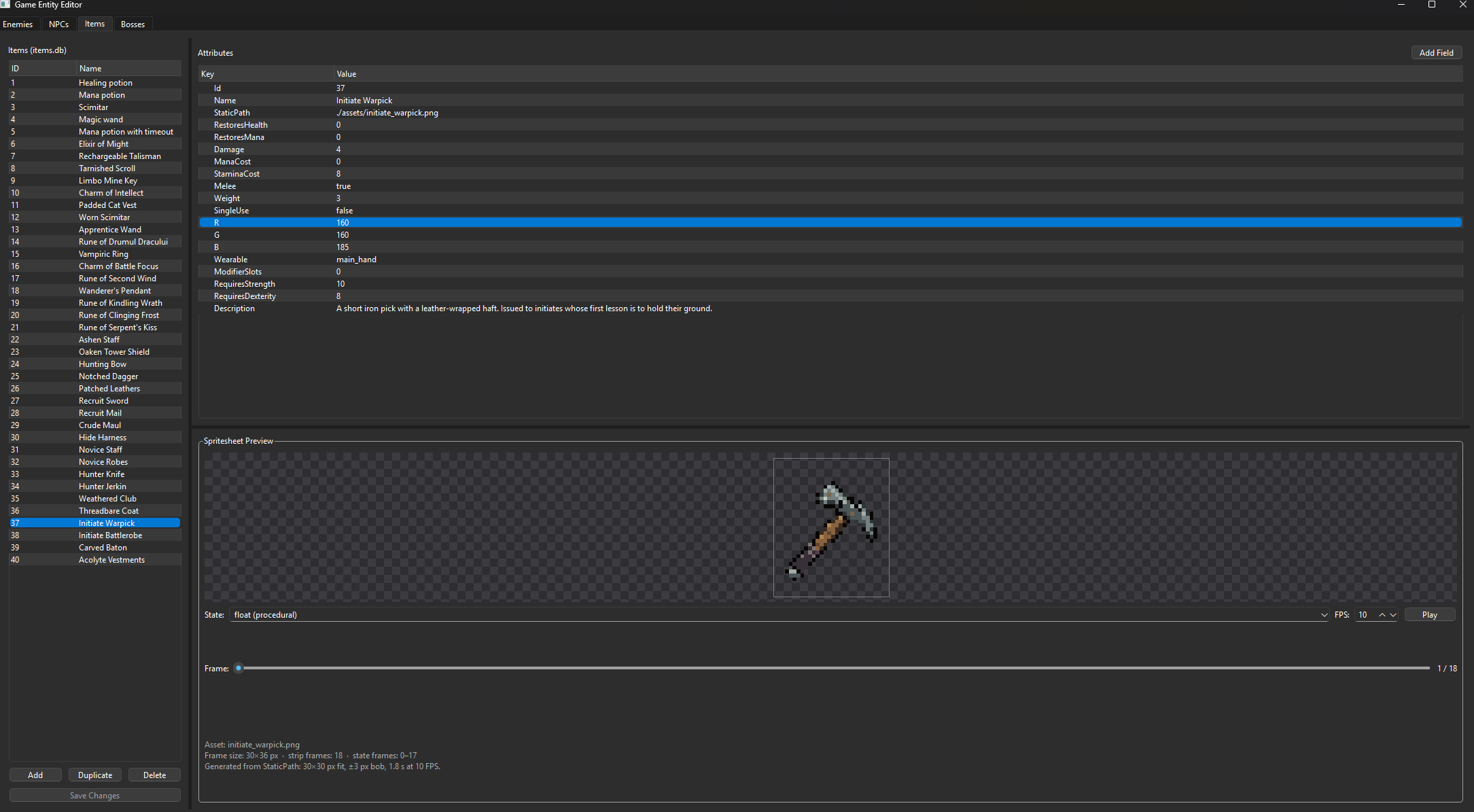Click the Wearable value main_hand

click(x=356, y=259)
